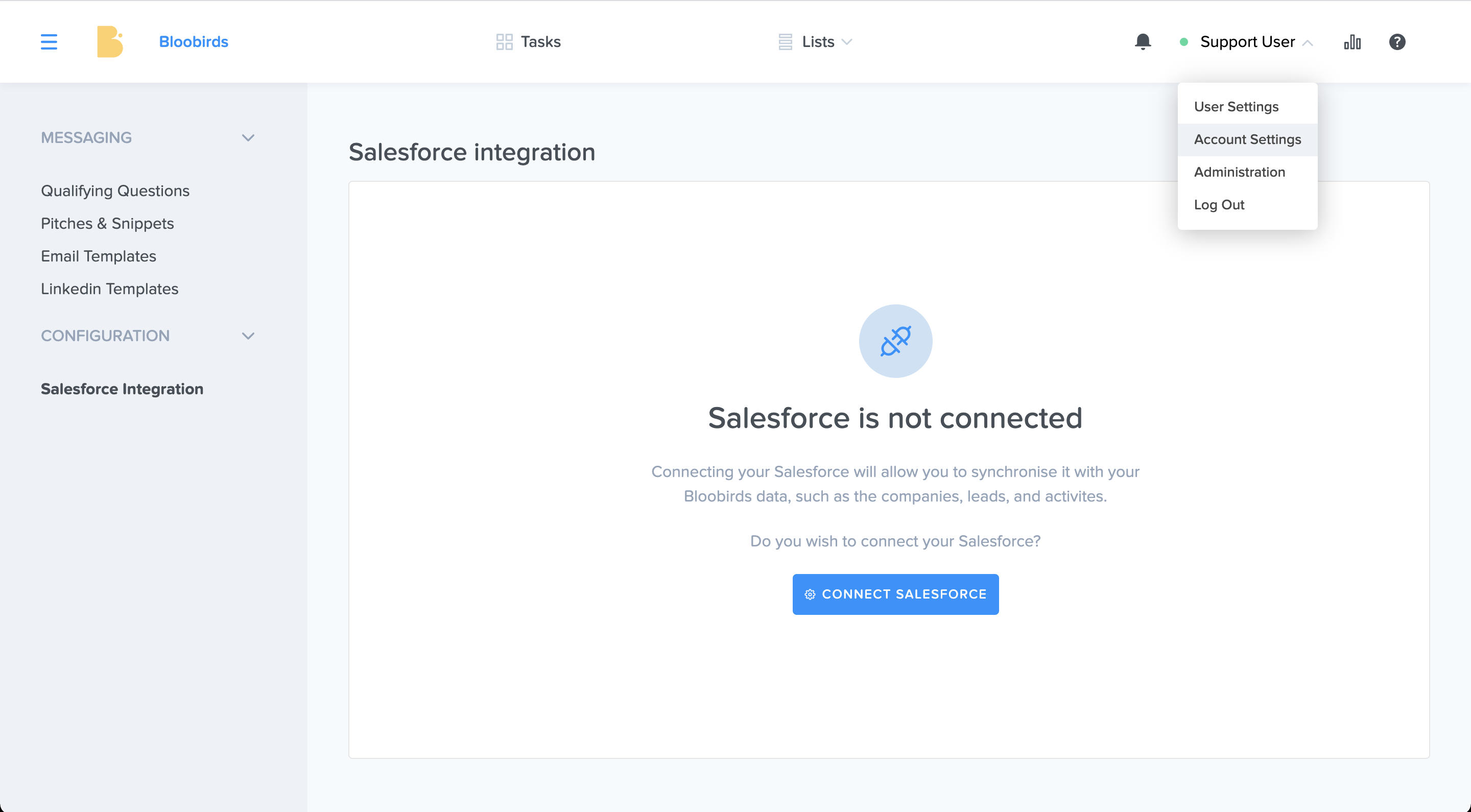Open the Lists dropdown arrow
Viewport: 1471px width, 812px height.
click(847, 42)
